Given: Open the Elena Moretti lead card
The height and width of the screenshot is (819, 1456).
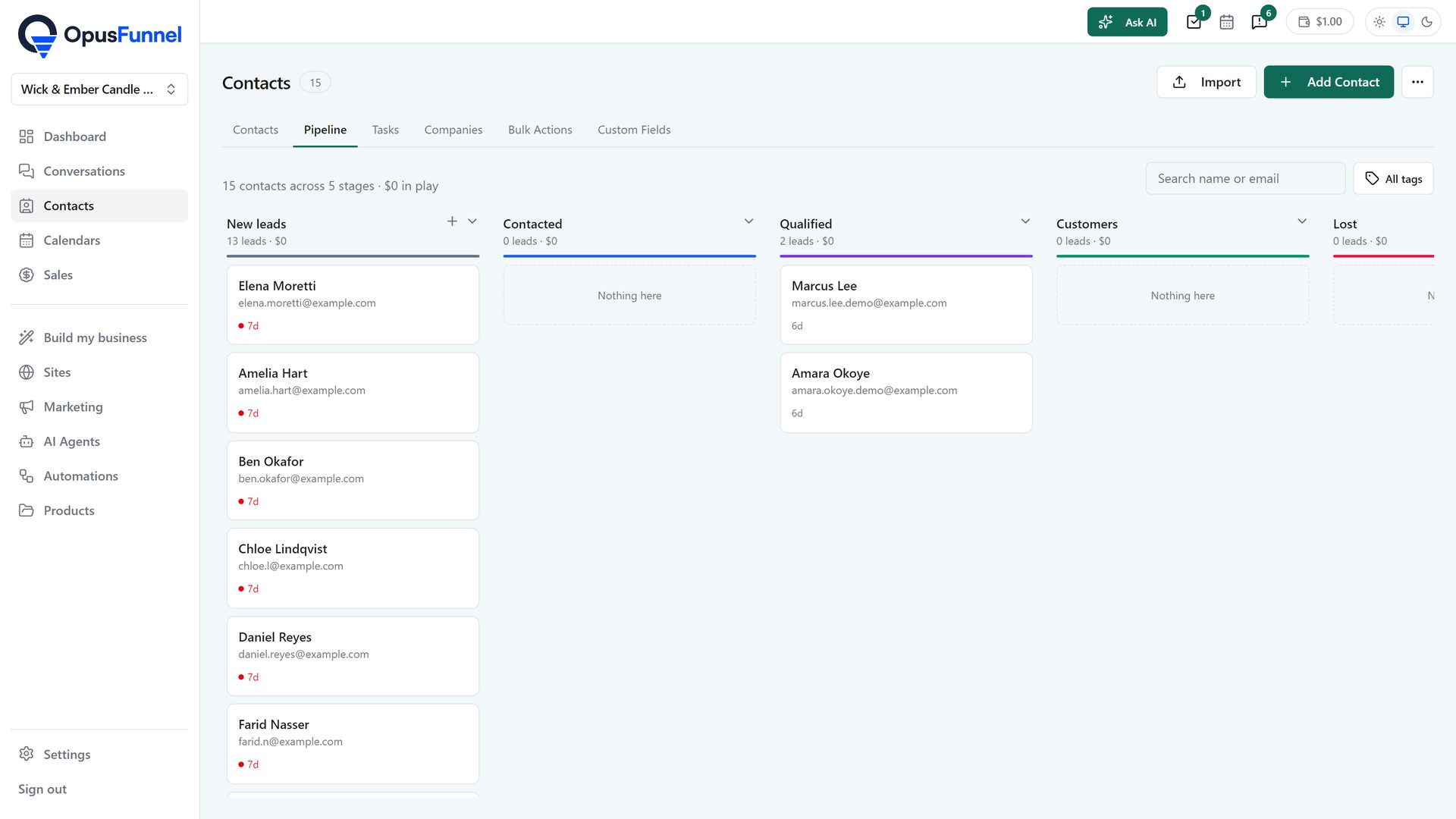Looking at the screenshot, I should (x=353, y=305).
